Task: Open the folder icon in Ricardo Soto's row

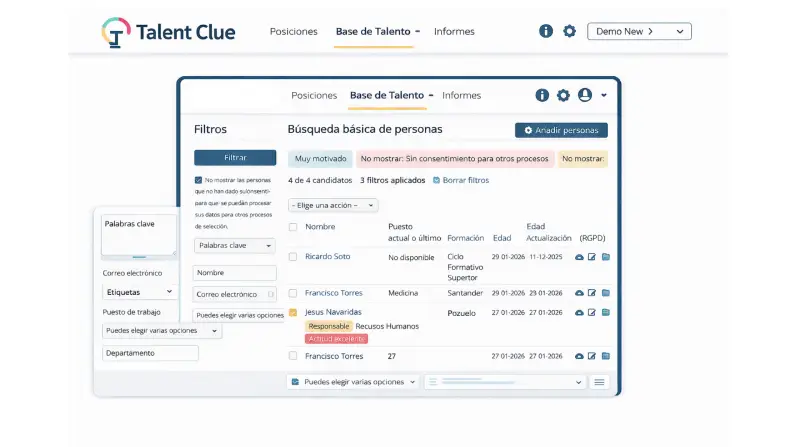Action: [x=606, y=257]
